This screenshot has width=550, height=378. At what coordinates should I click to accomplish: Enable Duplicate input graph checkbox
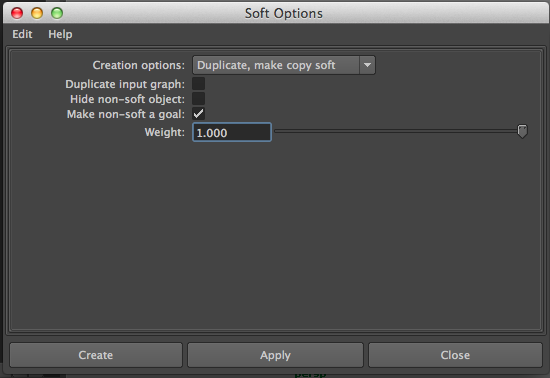pyautogui.click(x=198, y=84)
